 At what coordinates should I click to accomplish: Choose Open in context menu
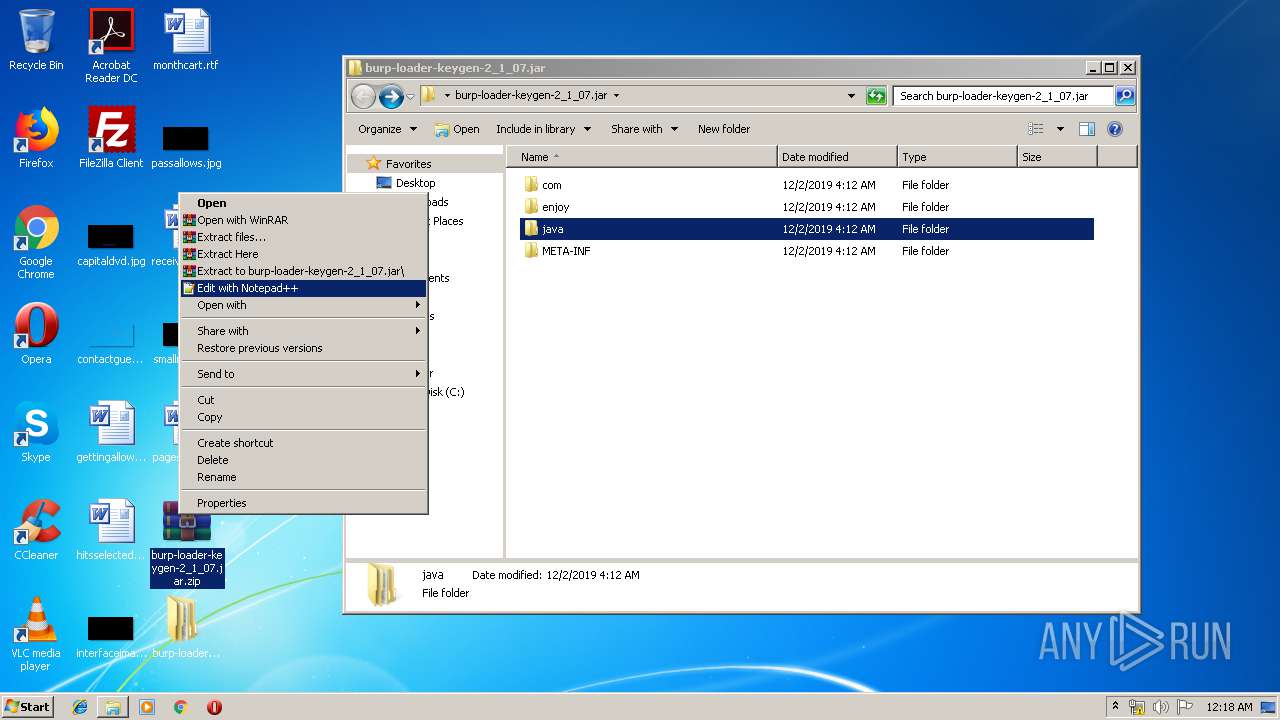point(304,203)
